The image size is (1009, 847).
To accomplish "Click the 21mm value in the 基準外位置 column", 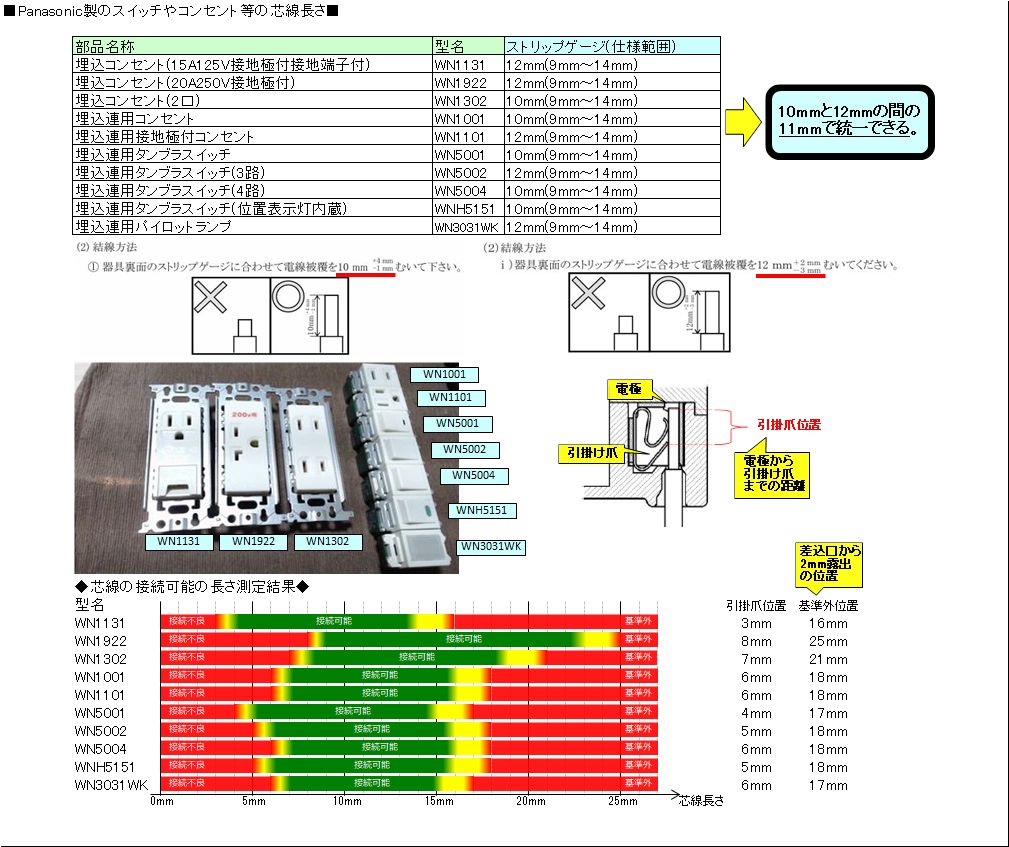I will click(828, 659).
